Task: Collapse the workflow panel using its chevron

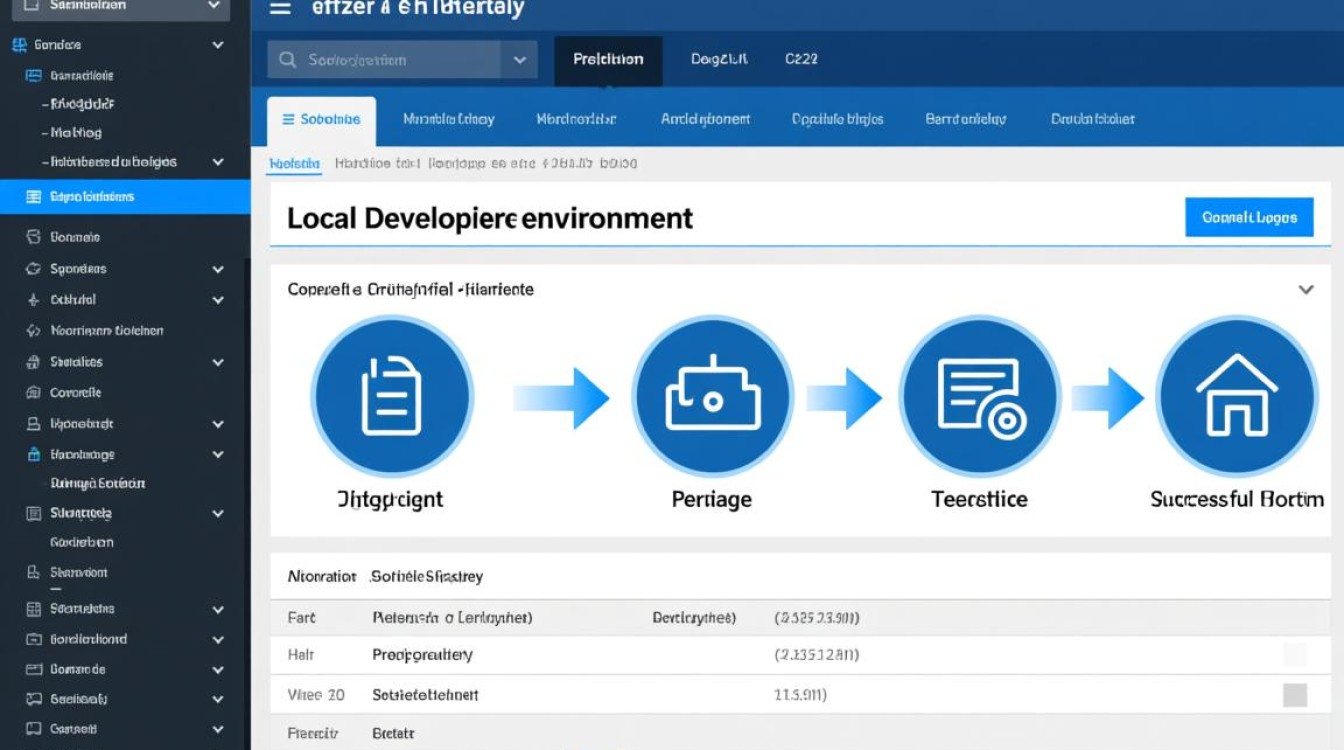Action: [1305, 290]
